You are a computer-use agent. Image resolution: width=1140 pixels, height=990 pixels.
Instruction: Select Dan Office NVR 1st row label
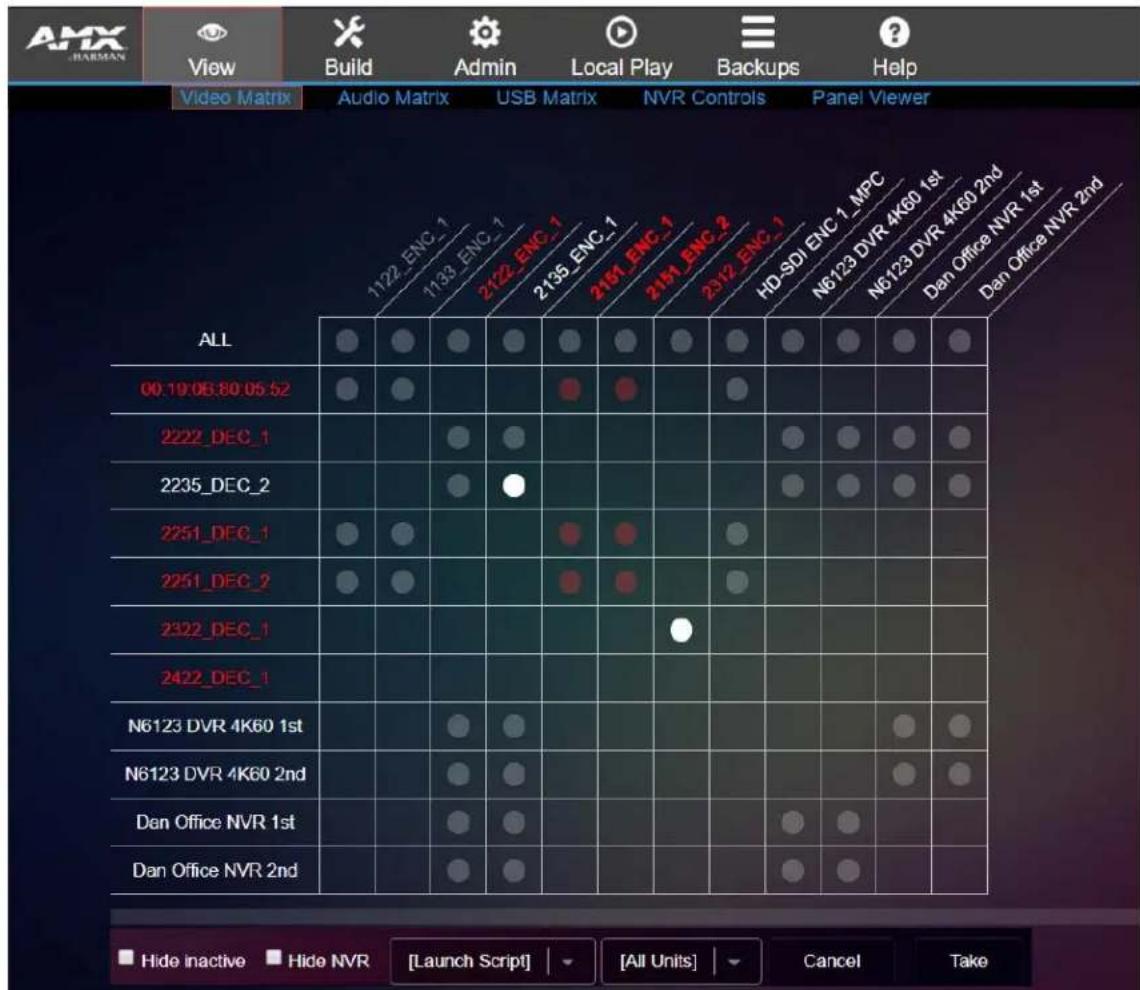(x=215, y=822)
